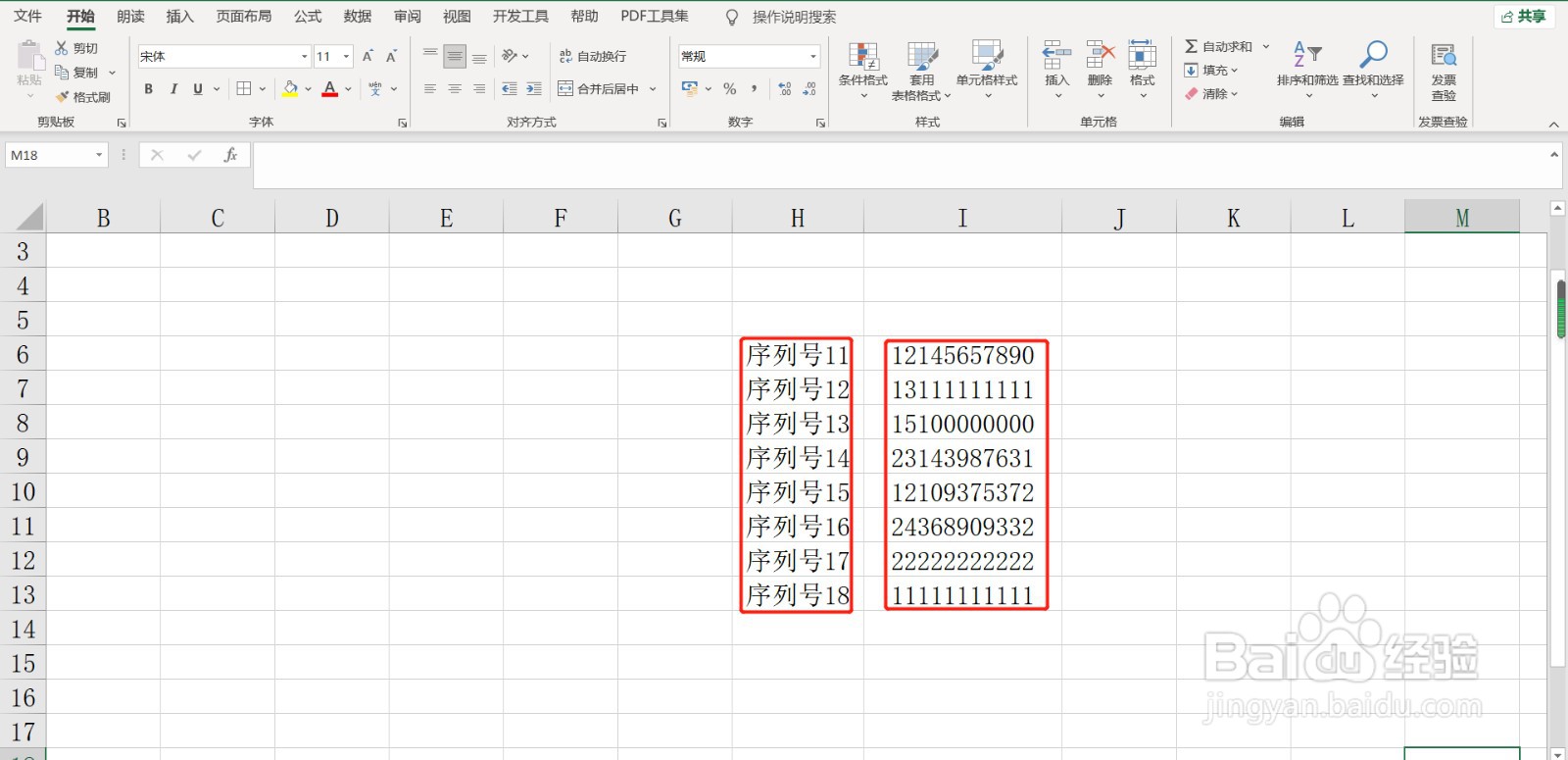Open number format dropdown (常规)
Screen dimensions: 1568x760
tap(812, 56)
